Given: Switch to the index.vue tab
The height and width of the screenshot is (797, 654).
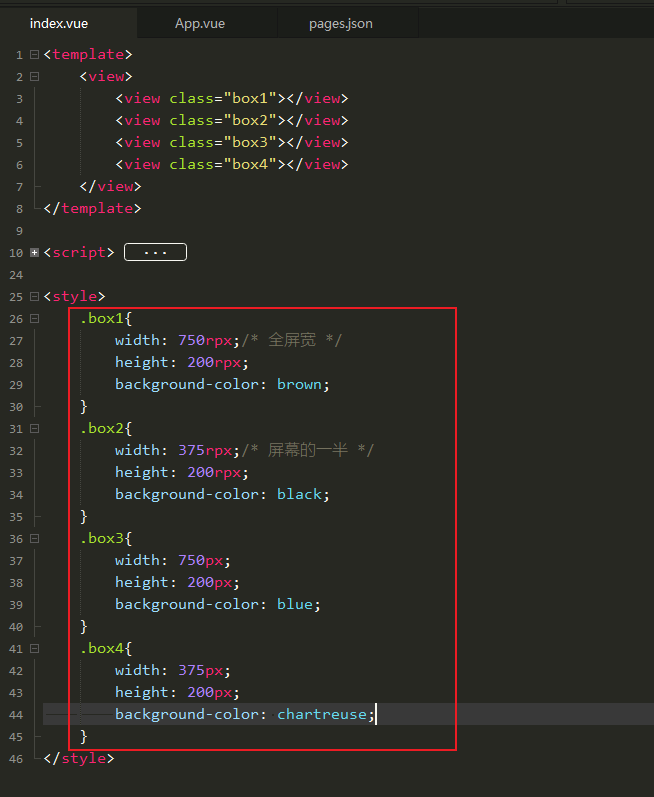Looking at the screenshot, I should click(59, 24).
